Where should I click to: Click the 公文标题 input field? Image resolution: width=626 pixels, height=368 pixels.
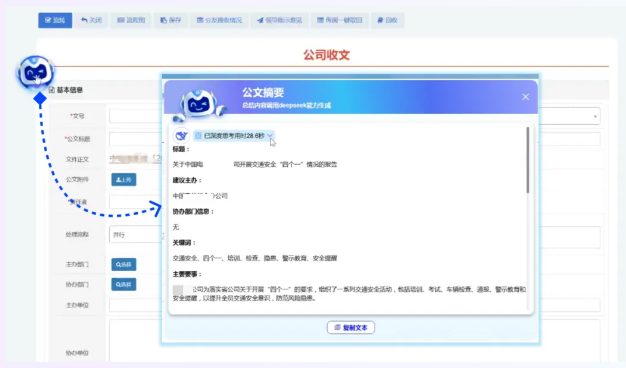tap(136, 139)
